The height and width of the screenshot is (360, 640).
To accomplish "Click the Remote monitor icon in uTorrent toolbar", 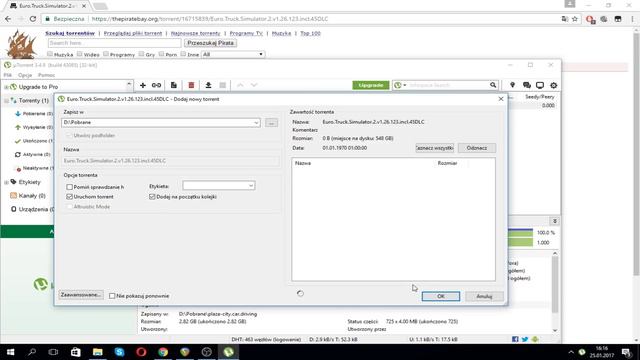I will (x=540, y=85).
